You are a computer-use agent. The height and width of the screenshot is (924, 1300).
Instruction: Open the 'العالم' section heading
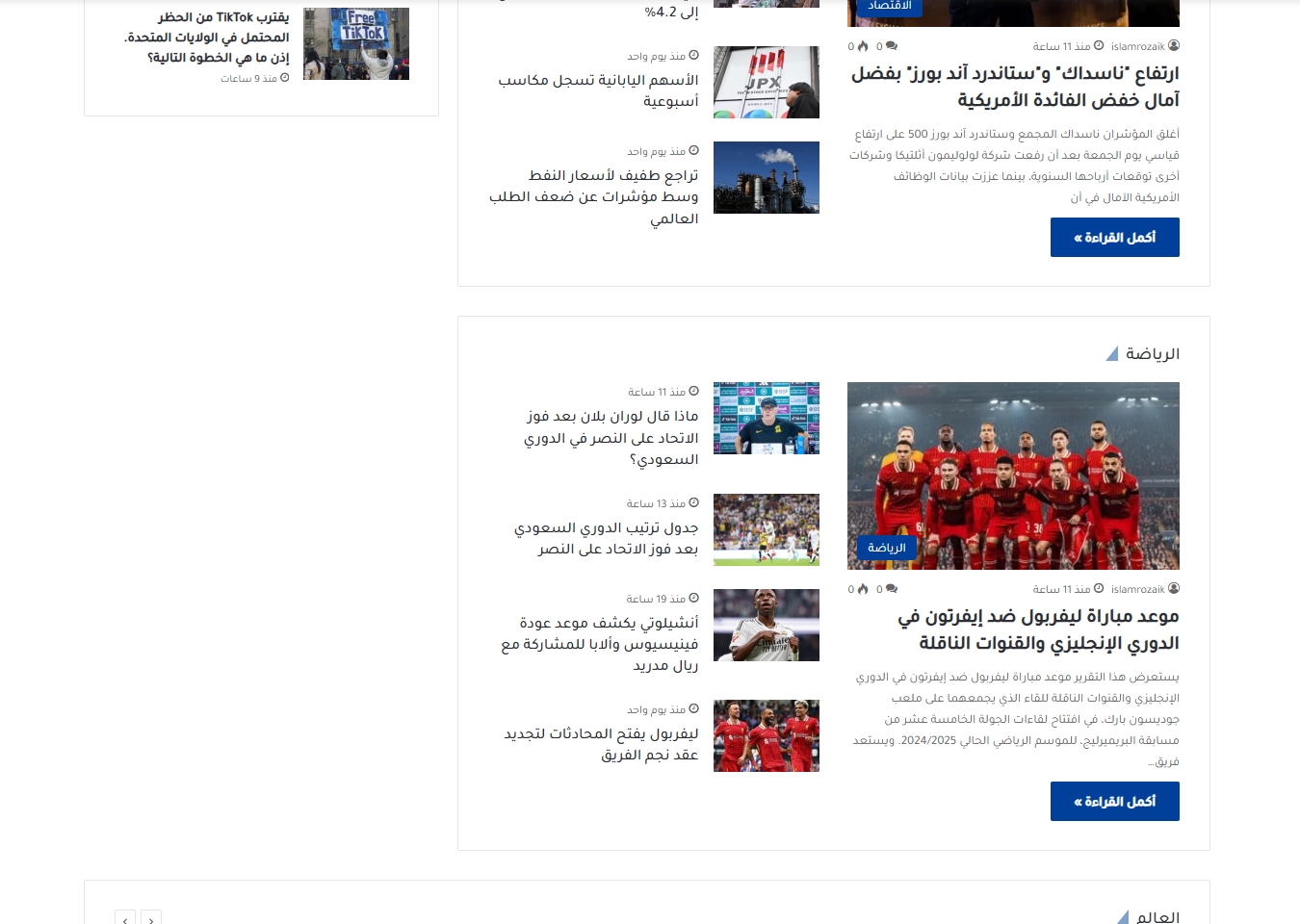click(x=1158, y=917)
